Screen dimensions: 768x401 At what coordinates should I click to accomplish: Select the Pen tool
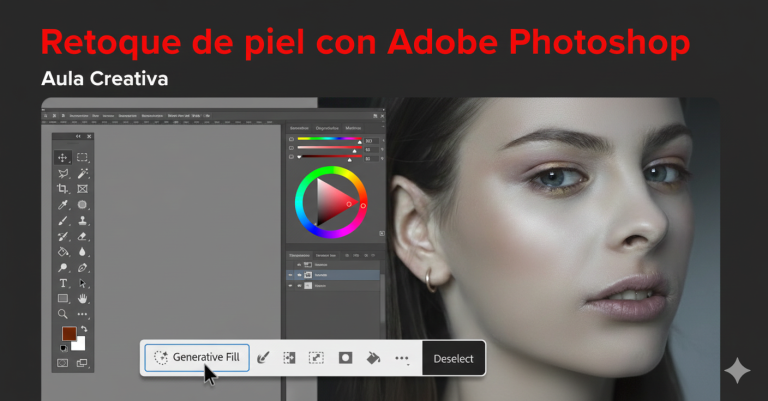coord(82,267)
